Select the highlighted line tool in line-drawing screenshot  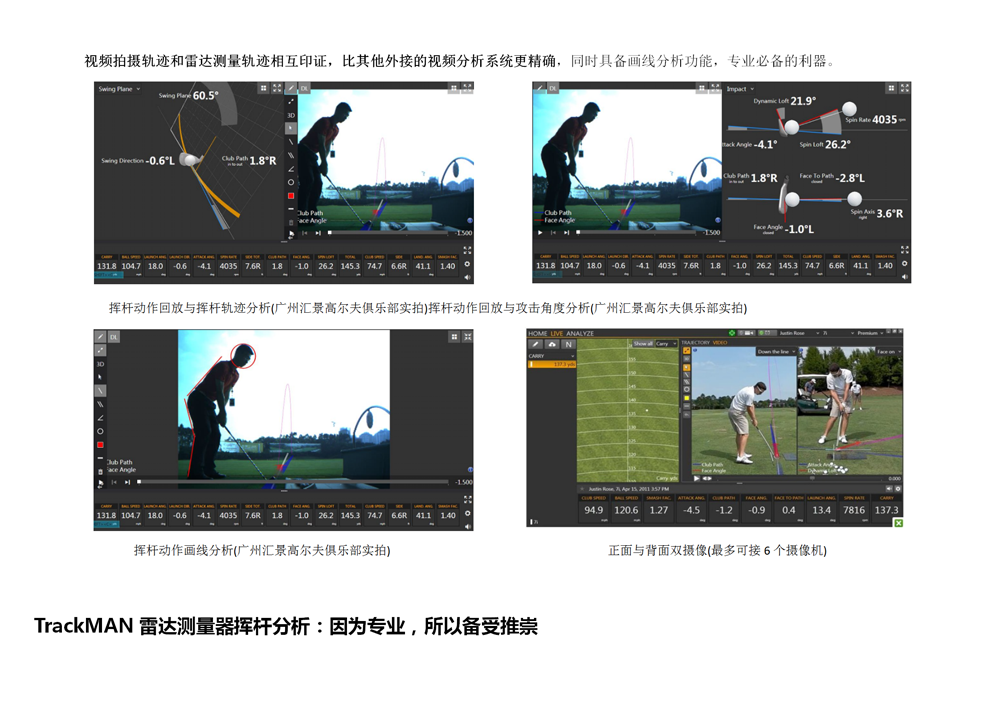pyautogui.click(x=100, y=390)
